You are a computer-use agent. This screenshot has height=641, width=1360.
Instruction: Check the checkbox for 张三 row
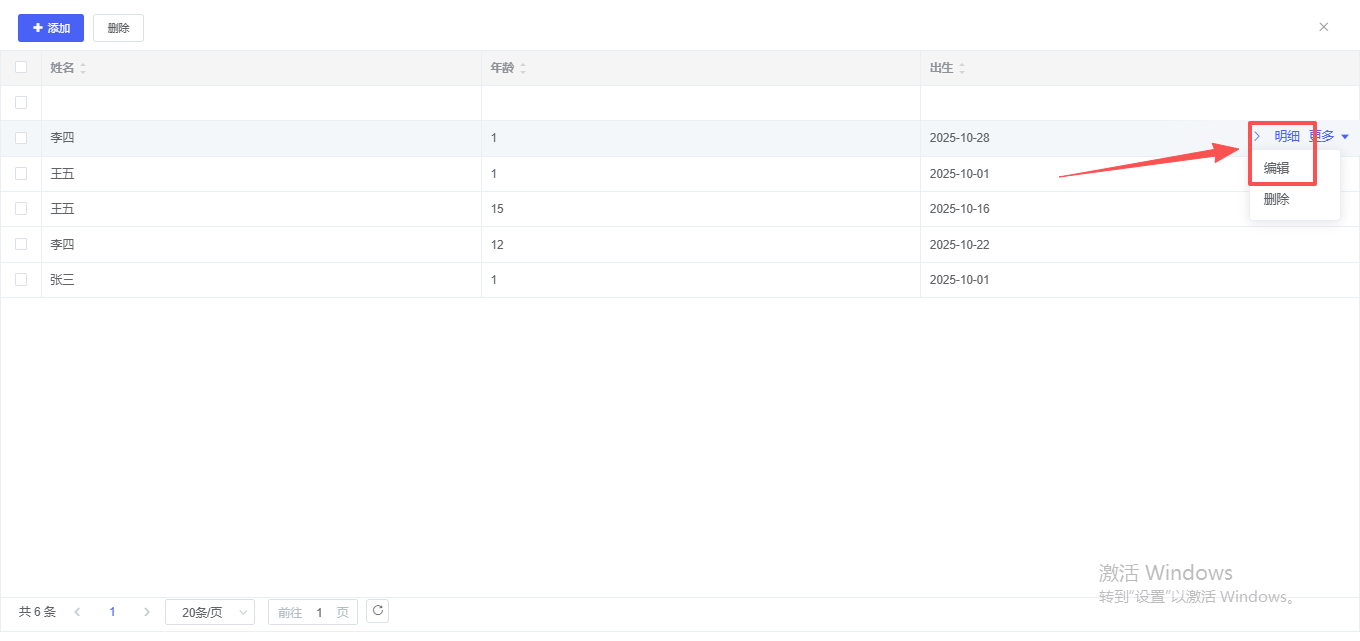coord(21,280)
